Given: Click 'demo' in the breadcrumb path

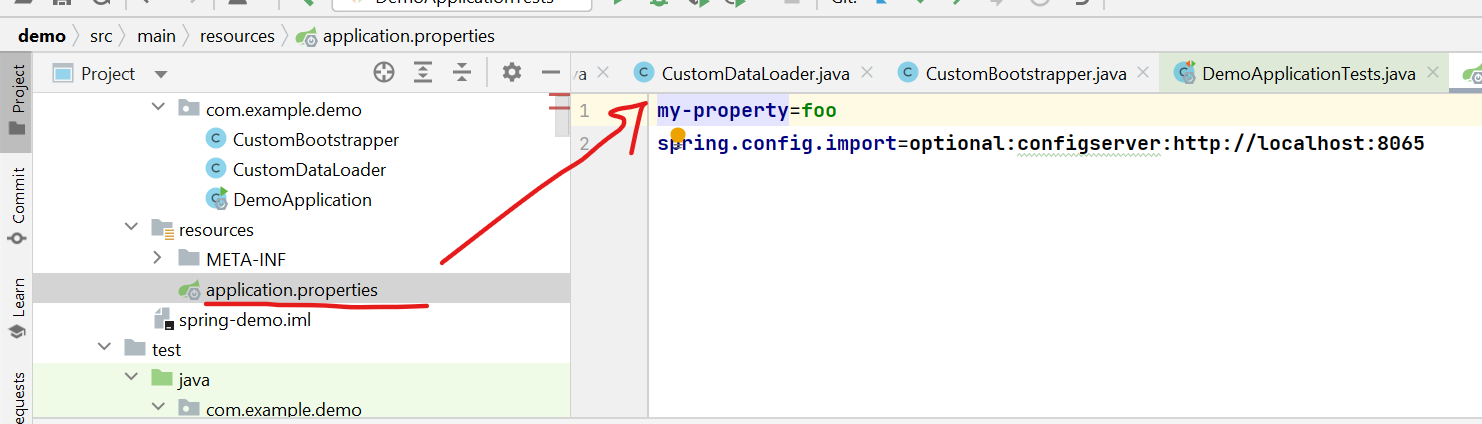Looking at the screenshot, I should coord(41,36).
